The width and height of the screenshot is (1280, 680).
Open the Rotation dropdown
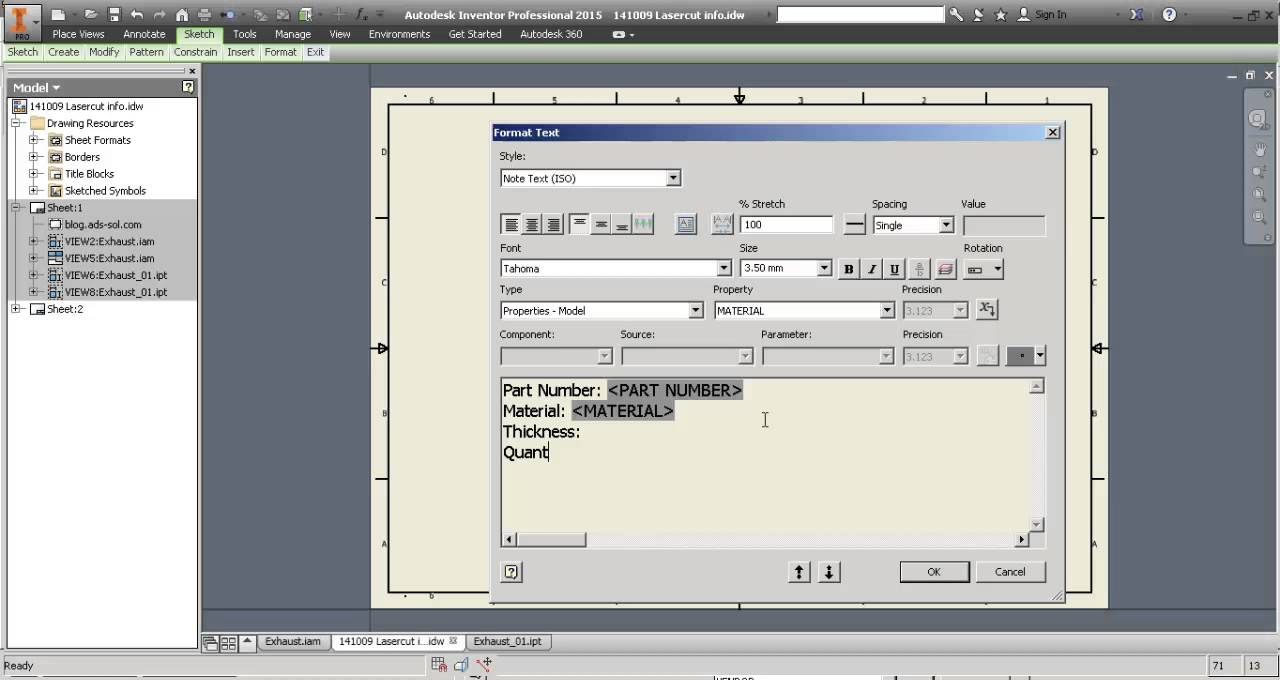click(997, 269)
